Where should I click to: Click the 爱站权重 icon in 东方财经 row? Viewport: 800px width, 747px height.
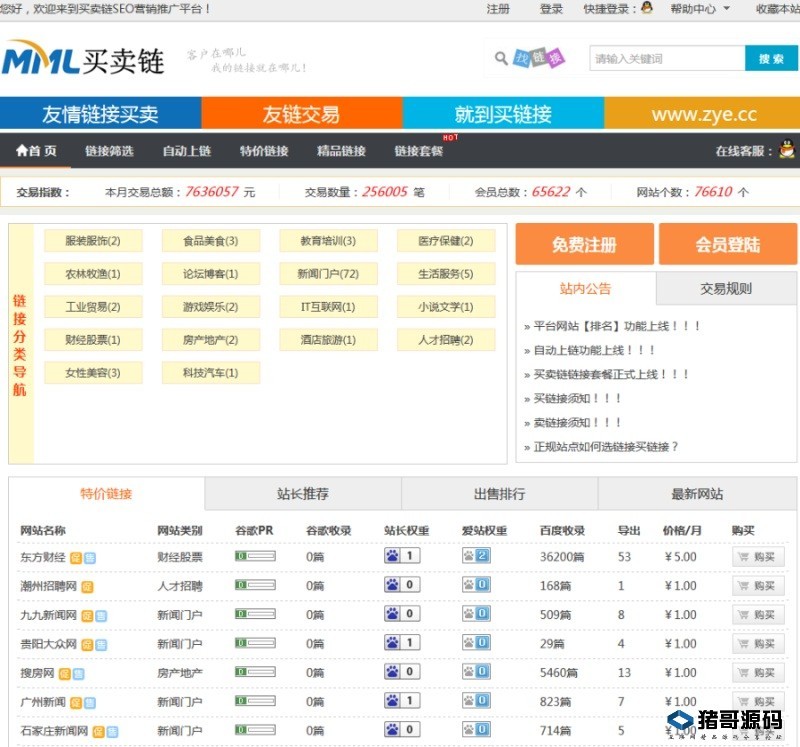(x=469, y=556)
